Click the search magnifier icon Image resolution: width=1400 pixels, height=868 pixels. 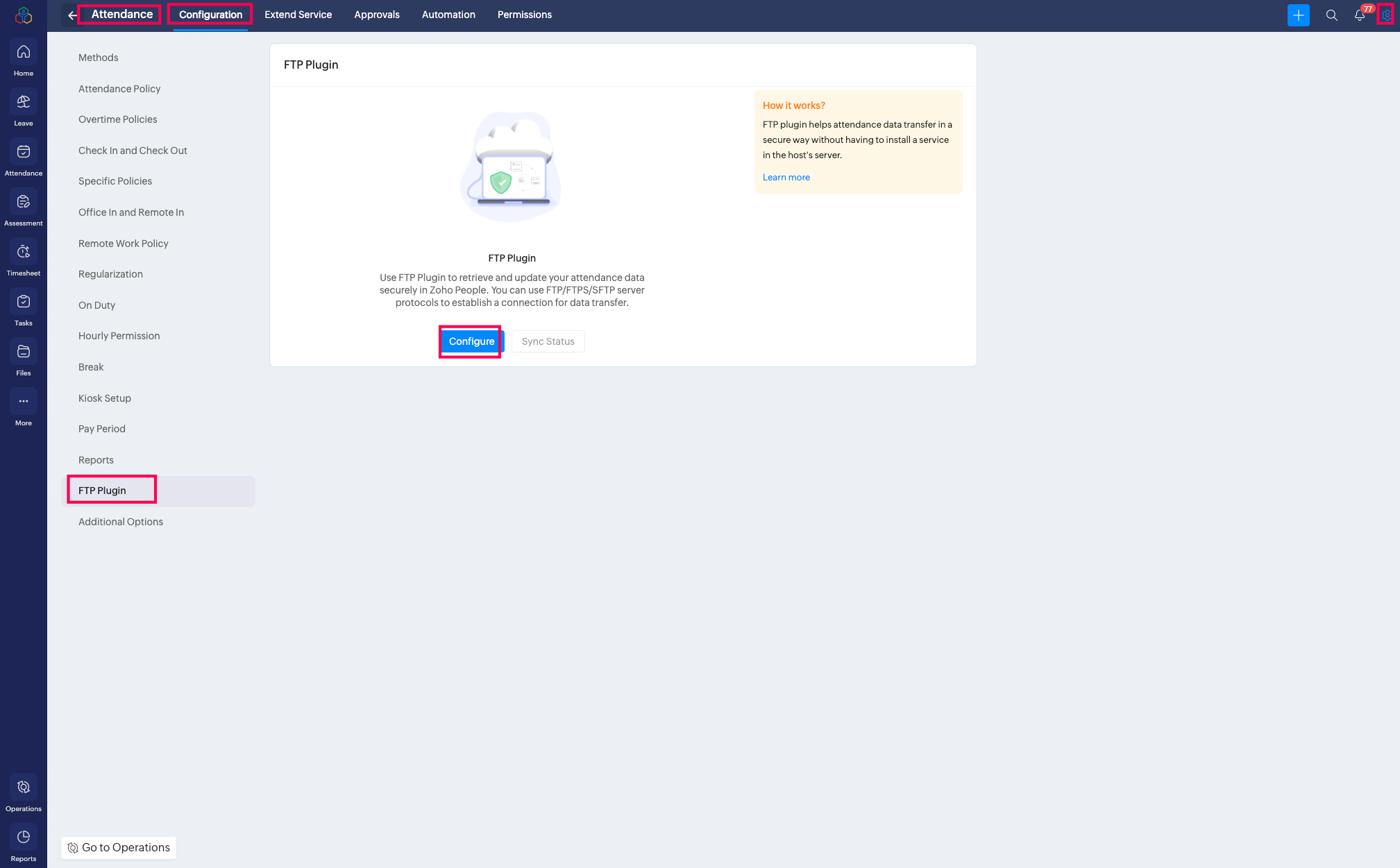pos(1331,15)
